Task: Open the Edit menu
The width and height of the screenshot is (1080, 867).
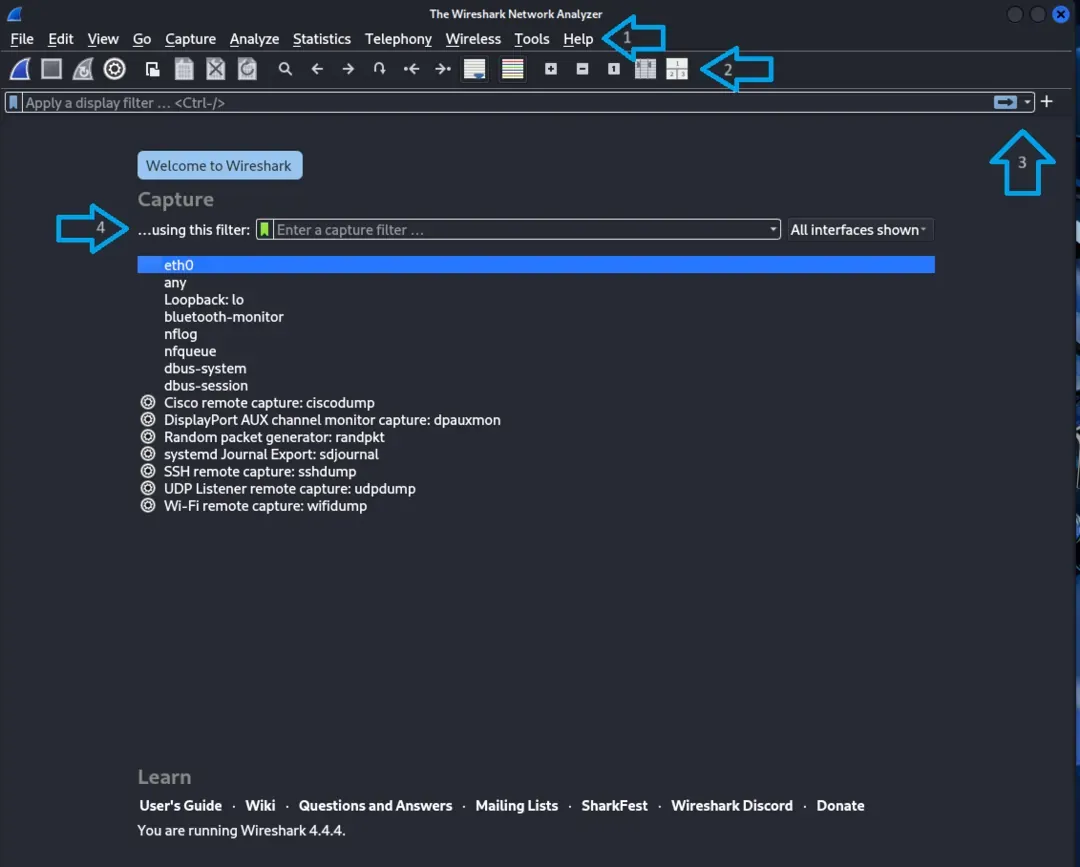Action: tap(61, 39)
